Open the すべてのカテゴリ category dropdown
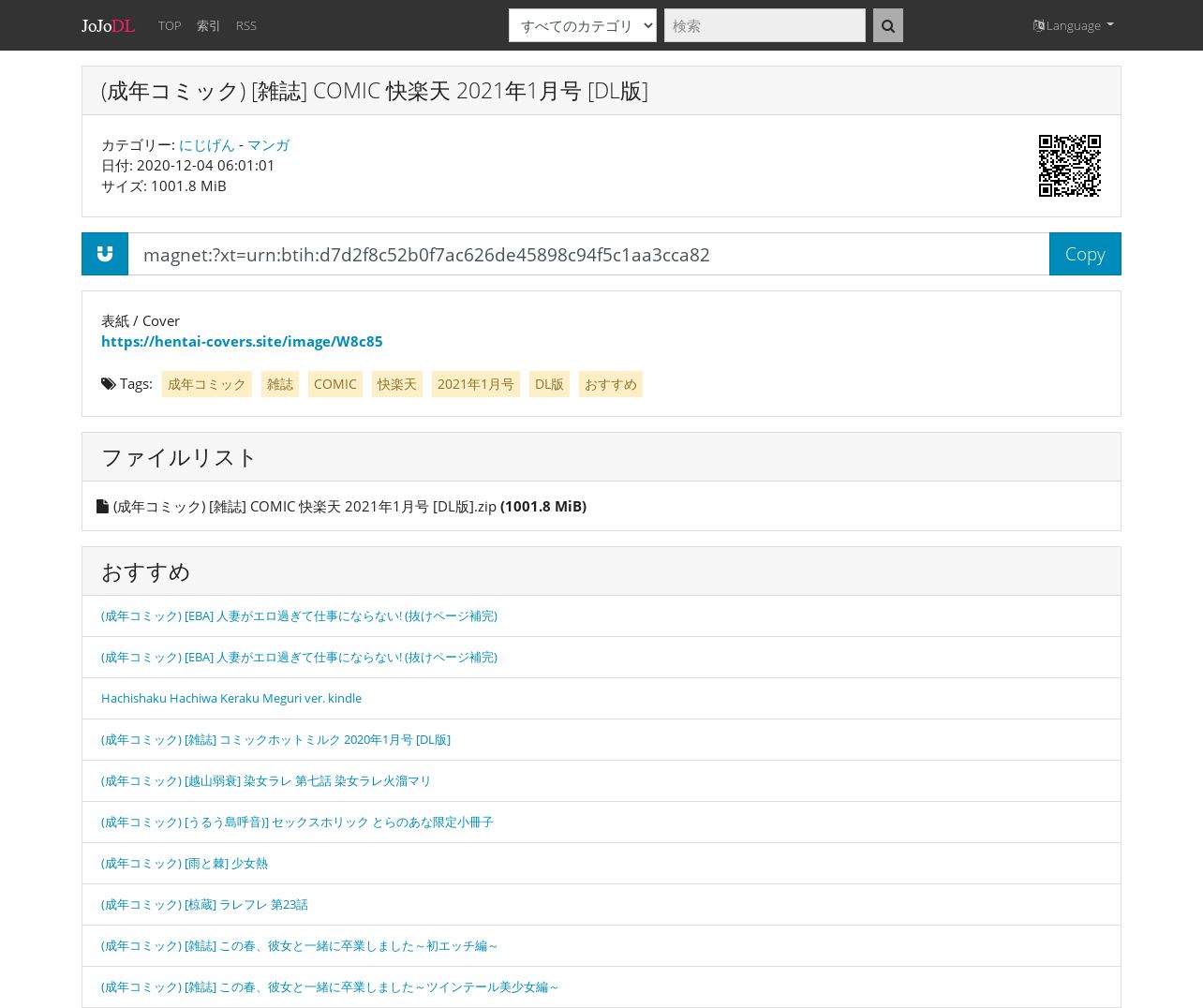Image resolution: width=1203 pixels, height=1008 pixels. (583, 25)
